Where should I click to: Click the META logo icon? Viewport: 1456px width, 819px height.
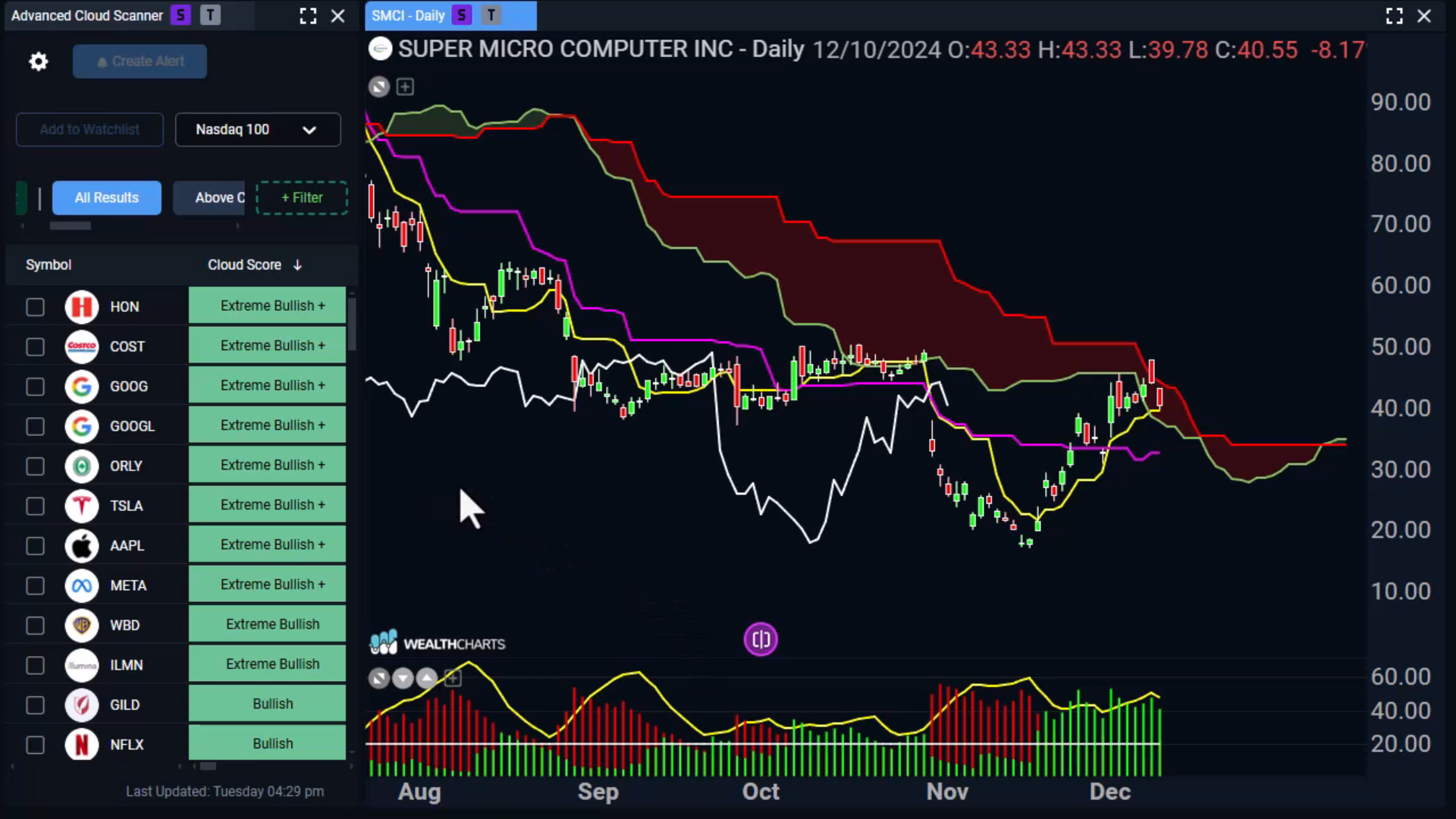pos(82,586)
